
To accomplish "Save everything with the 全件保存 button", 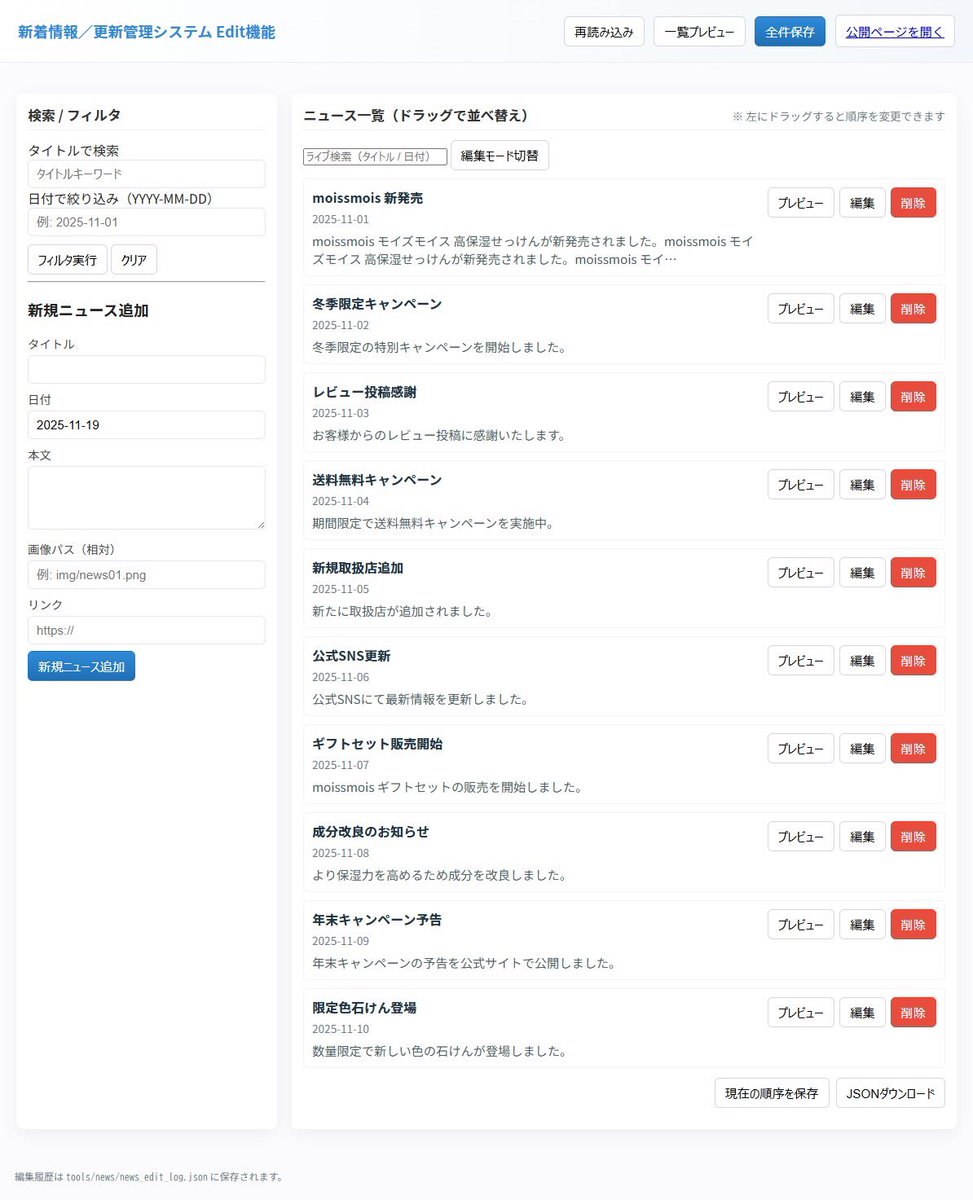I will pos(789,31).
